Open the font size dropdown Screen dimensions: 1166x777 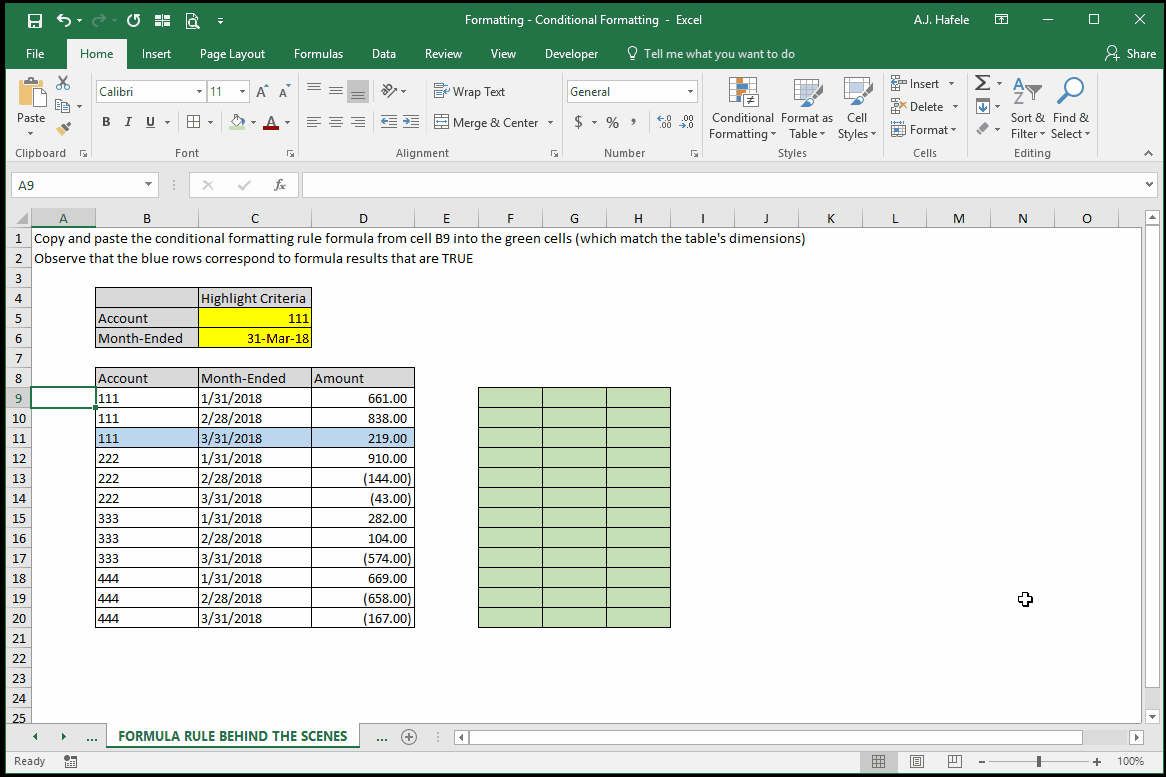tap(242, 91)
